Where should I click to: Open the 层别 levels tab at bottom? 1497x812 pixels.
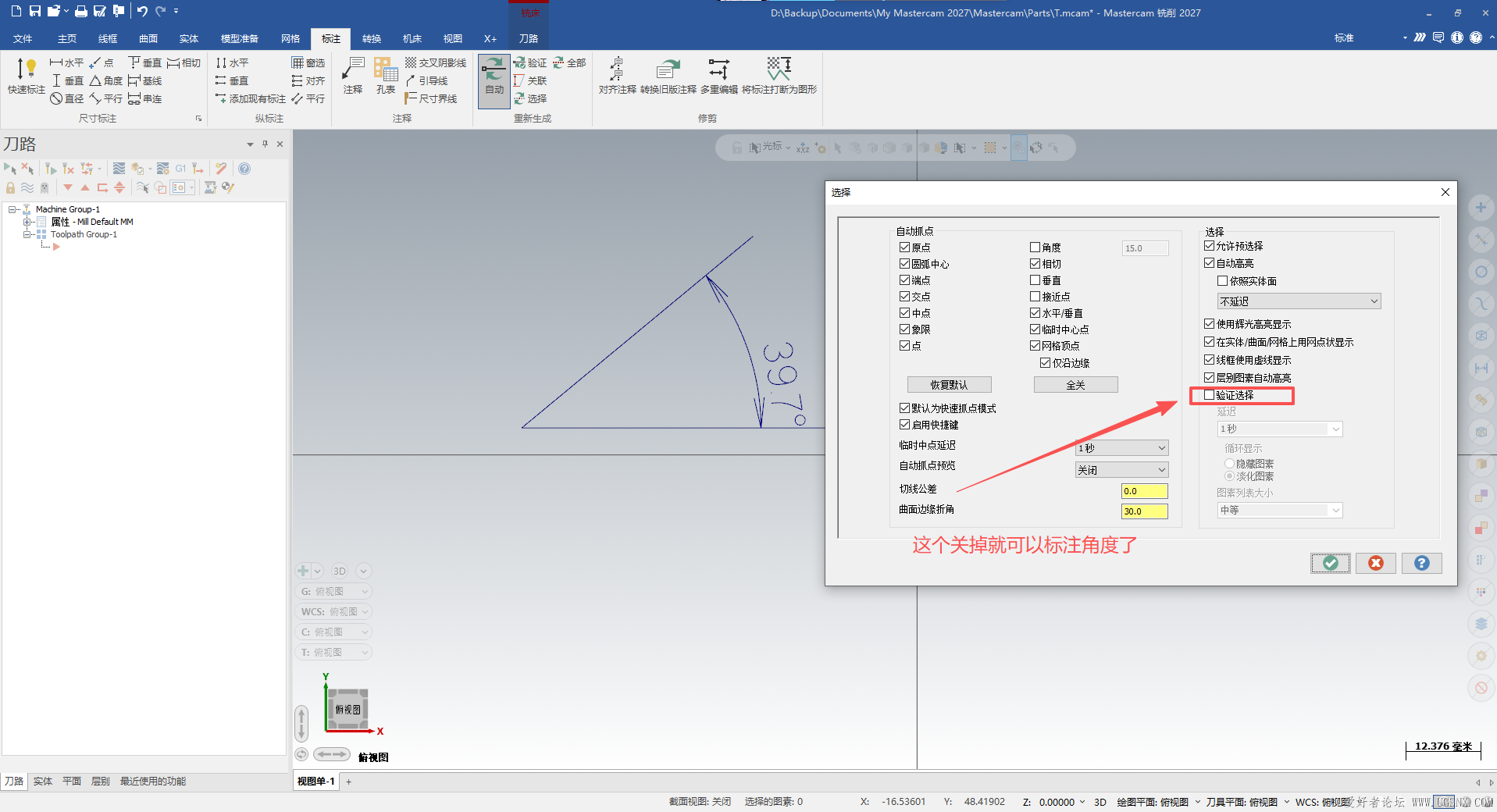(x=101, y=781)
